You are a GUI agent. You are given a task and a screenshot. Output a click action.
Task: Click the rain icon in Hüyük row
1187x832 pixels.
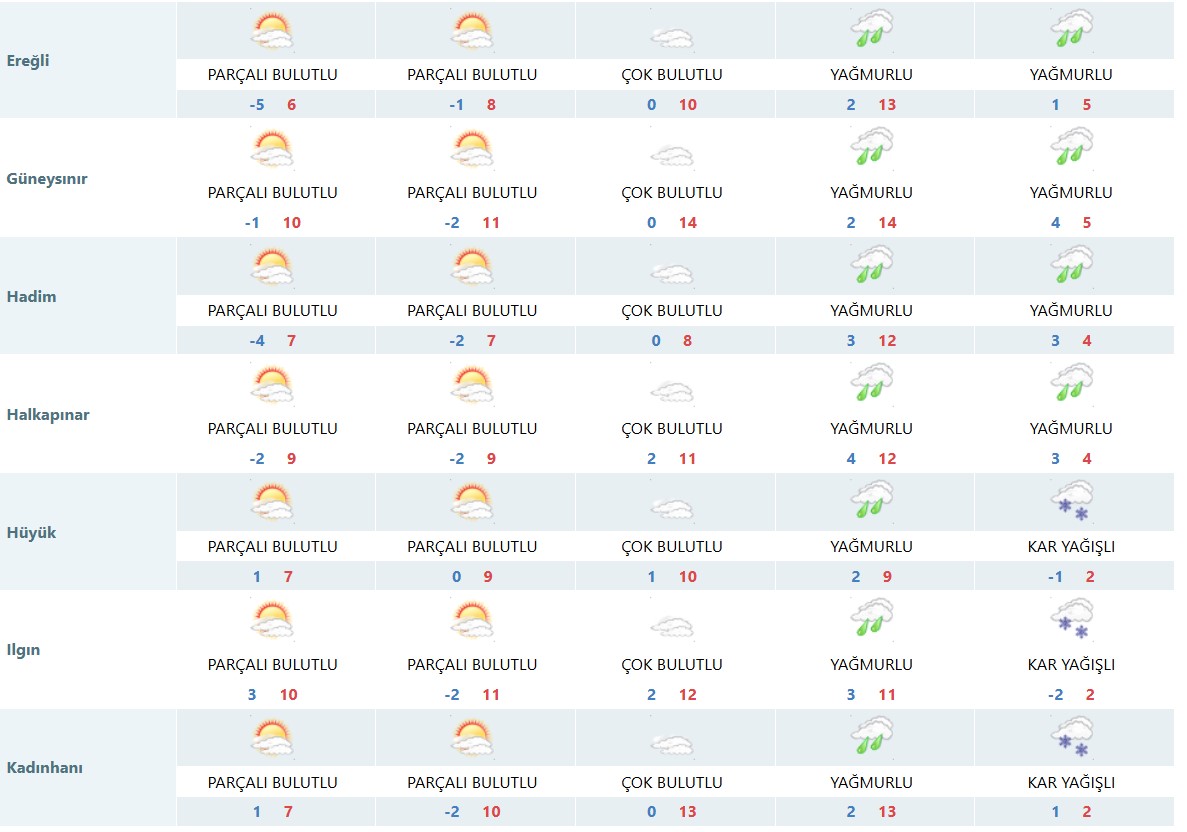(871, 501)
